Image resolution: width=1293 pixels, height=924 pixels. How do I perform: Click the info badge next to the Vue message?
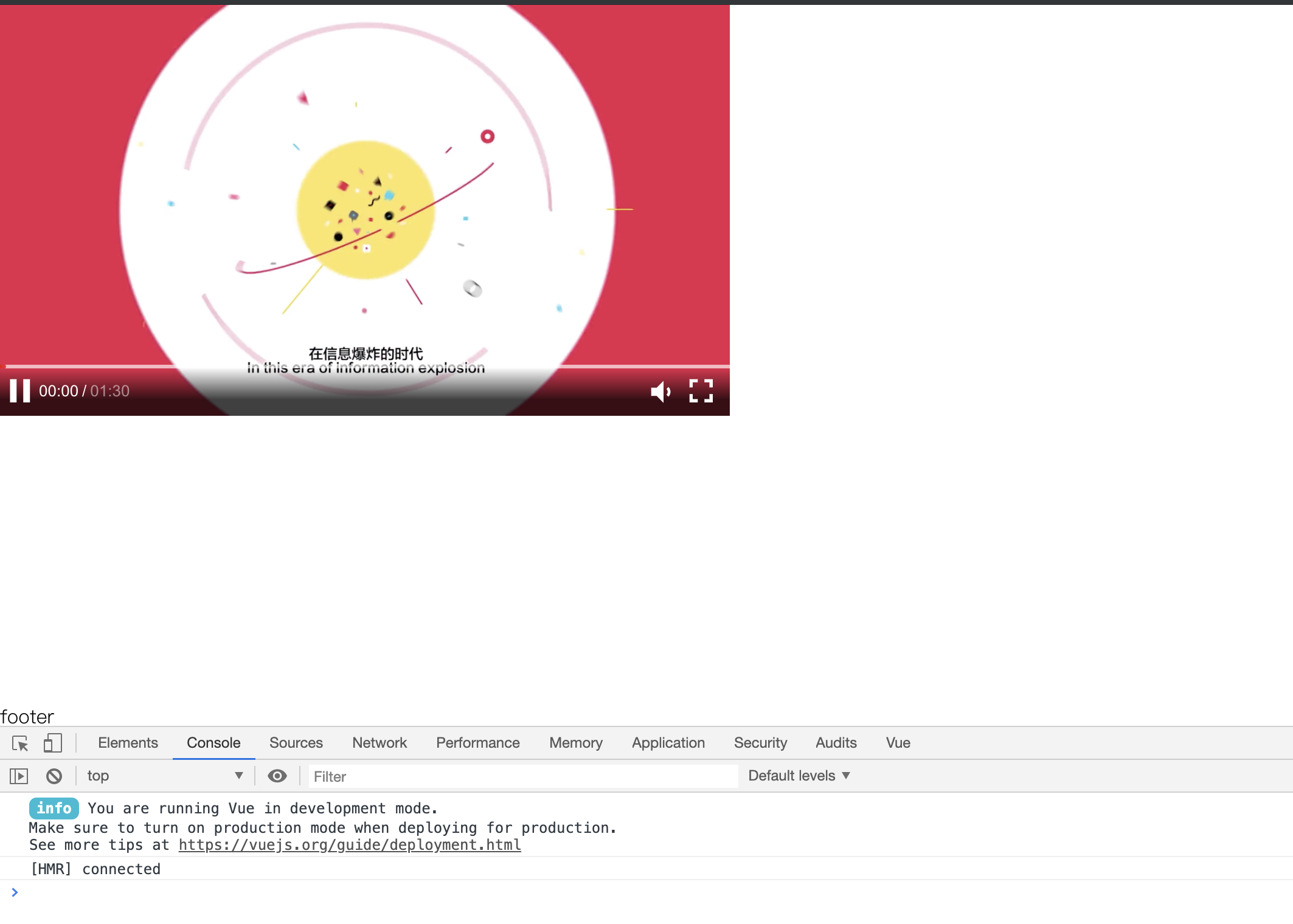pos(54,808)
